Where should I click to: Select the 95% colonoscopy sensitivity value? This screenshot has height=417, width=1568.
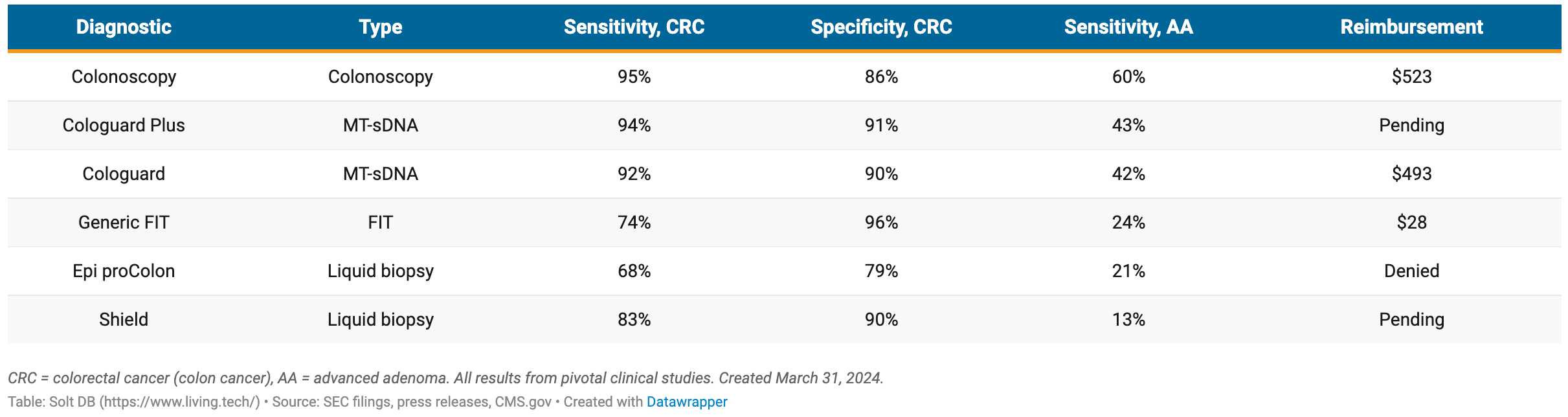point(634,77)
